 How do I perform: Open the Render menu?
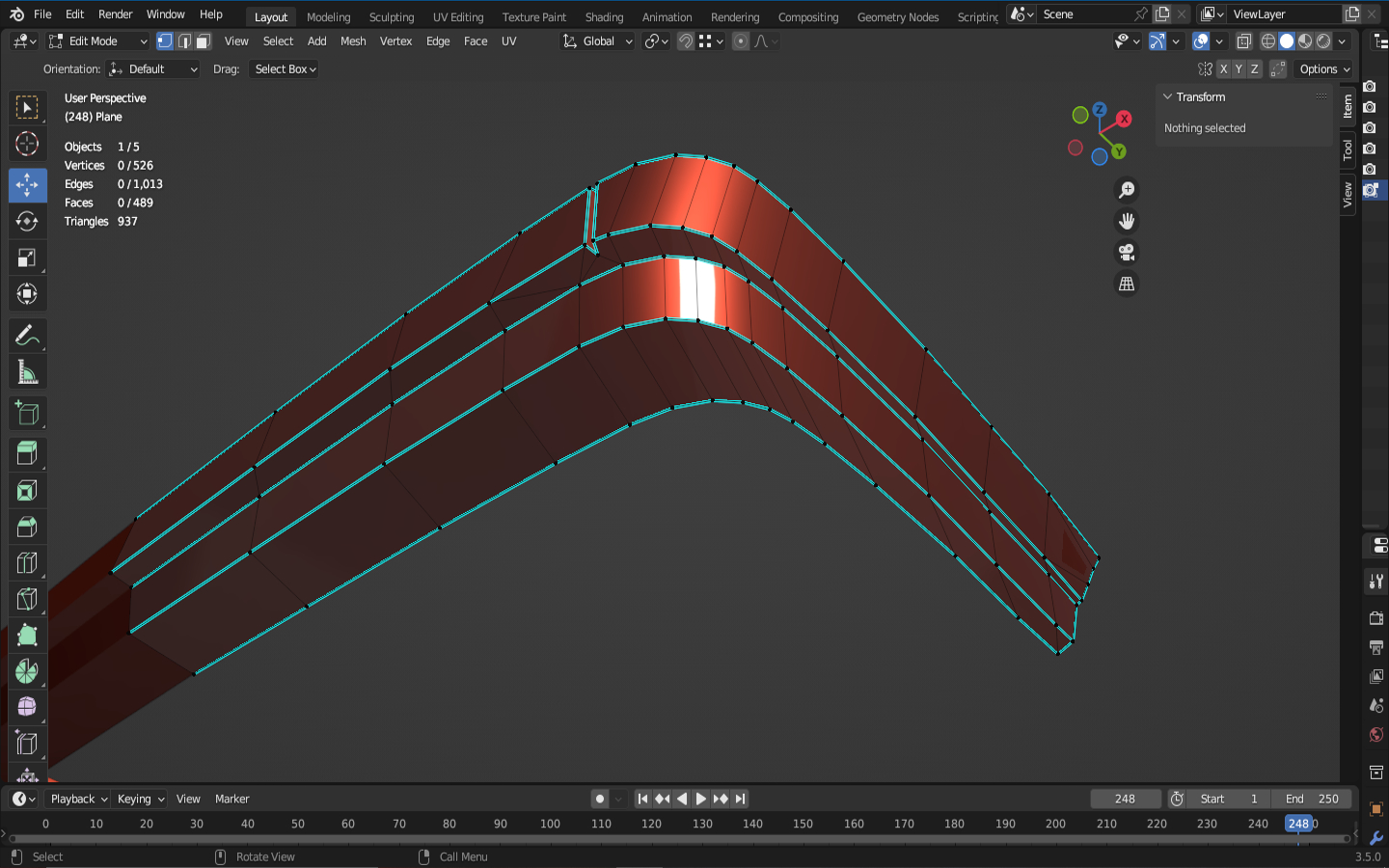coord(115,14)
